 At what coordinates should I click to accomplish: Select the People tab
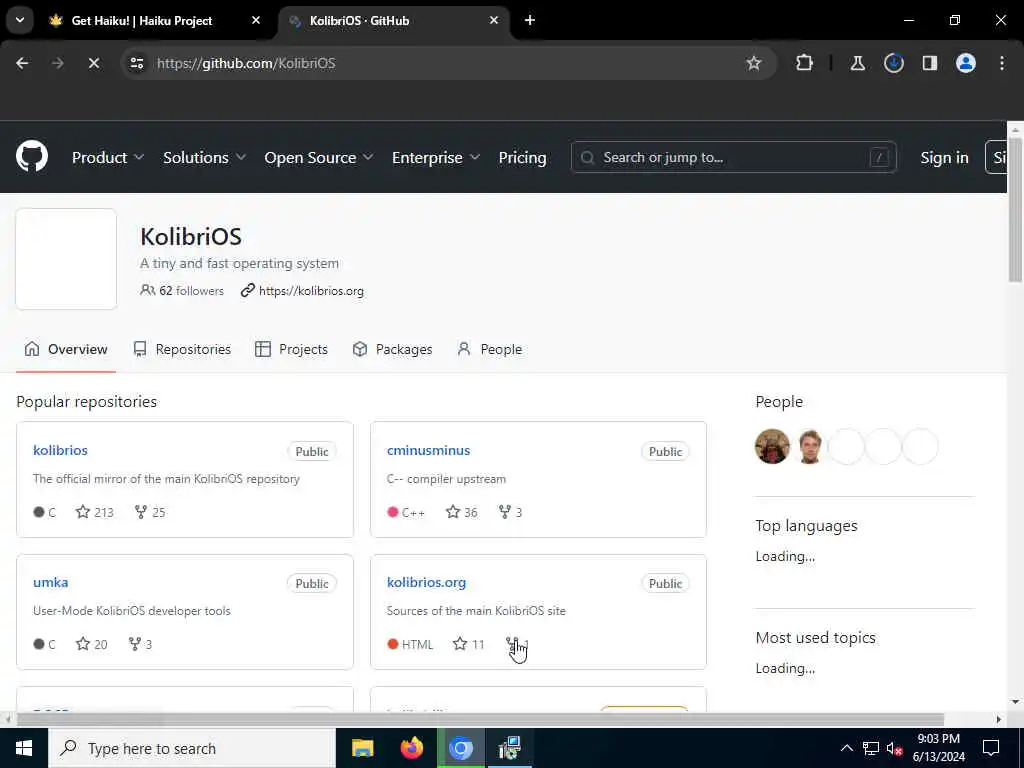tap(490, 349)
